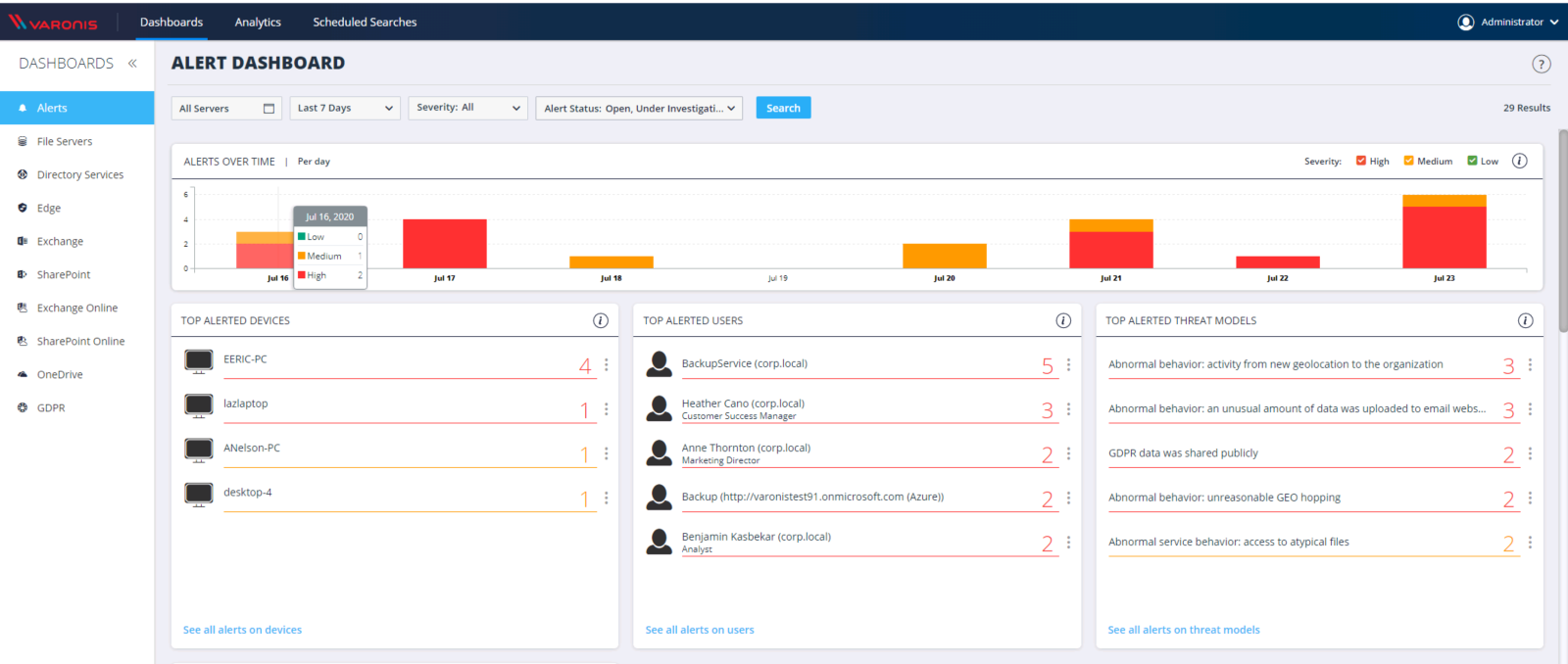This screenshot has width=1568, height=664.
Task: Open info icon for Top Alerted Threat Models
Action: click(1526, 320)
